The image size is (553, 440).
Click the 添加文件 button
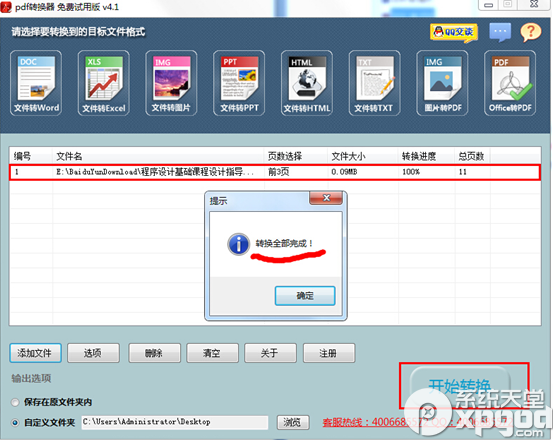point(35,353)
